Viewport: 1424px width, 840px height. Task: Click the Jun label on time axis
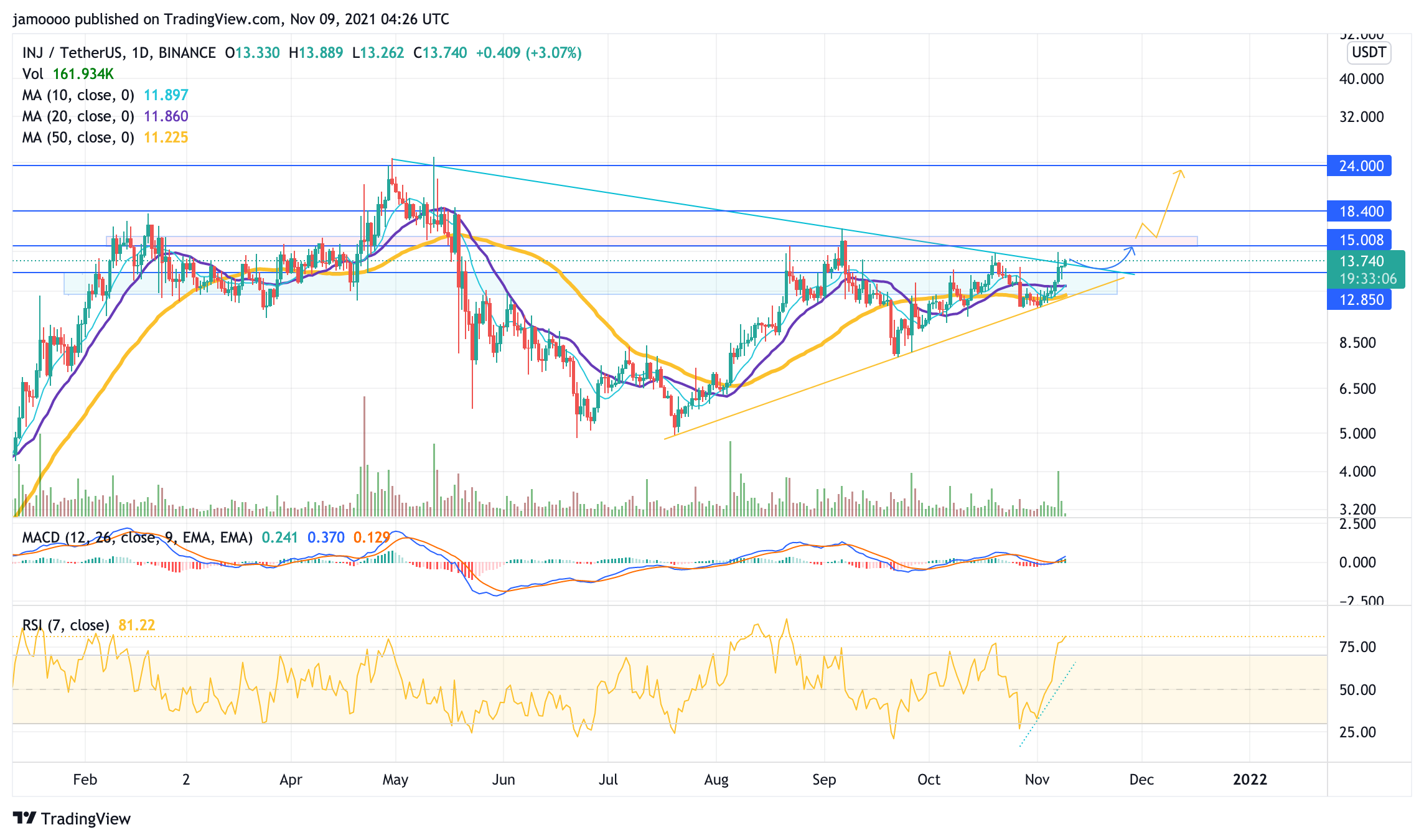(x=504, y=780)
